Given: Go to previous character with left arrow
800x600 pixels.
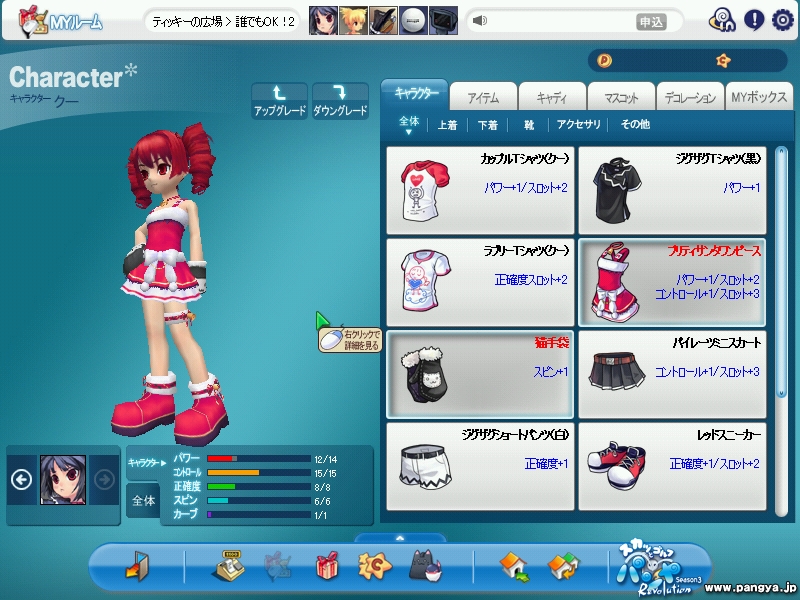Looking at the screenshot, I should [21, 480].
